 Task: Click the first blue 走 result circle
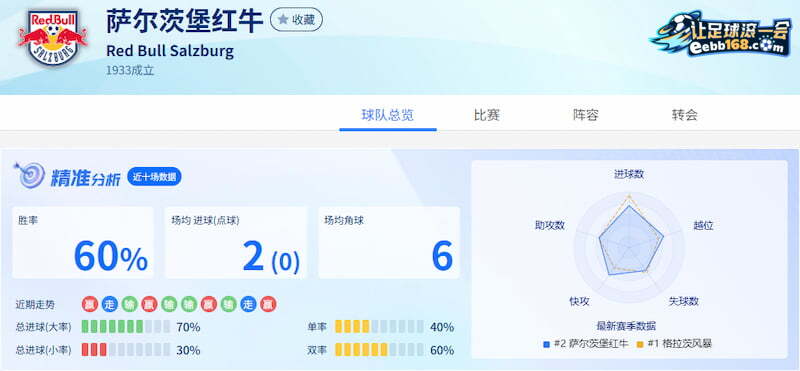tap(110, 305)
